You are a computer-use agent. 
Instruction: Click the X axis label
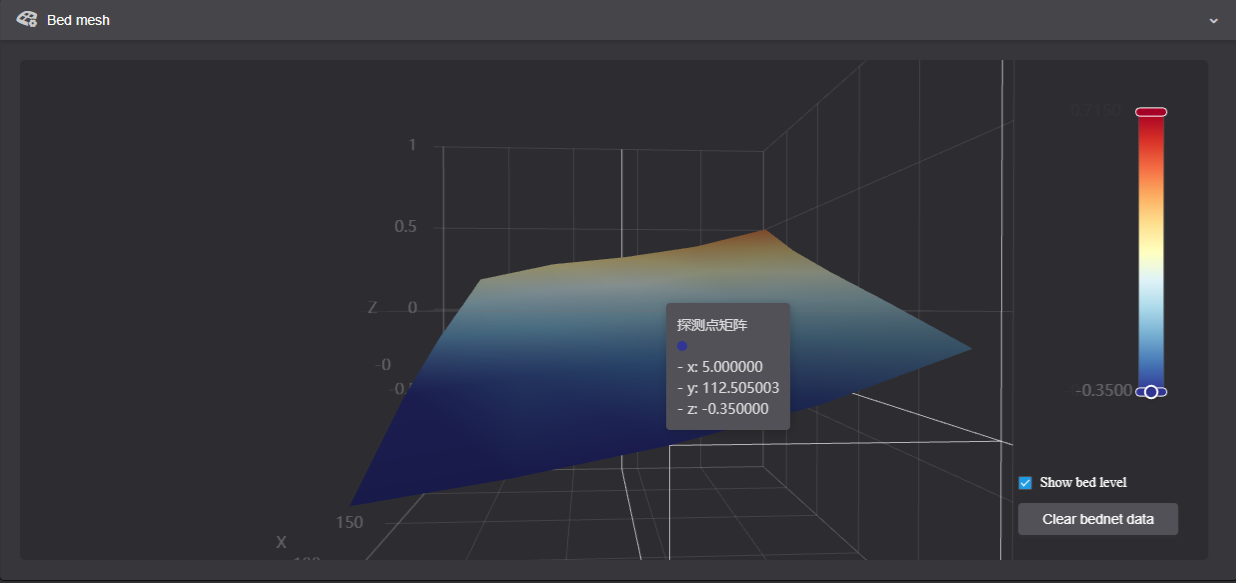point(281,542)
